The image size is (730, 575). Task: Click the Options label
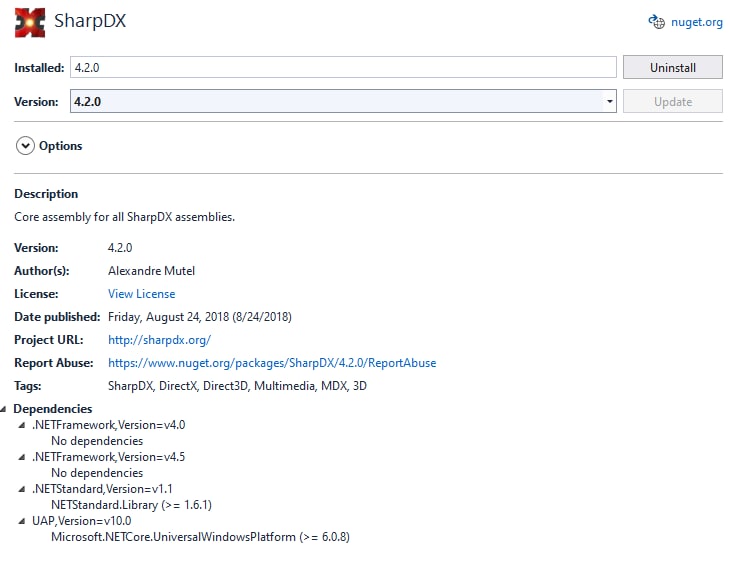(x=61, y=146)
